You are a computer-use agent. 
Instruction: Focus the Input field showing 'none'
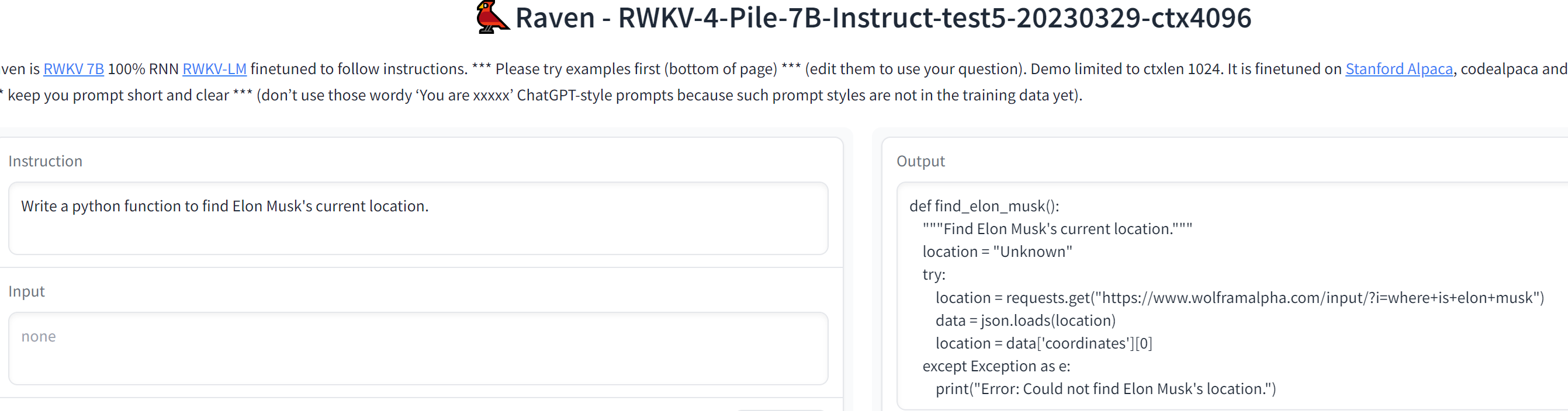(x=417, y=349)
